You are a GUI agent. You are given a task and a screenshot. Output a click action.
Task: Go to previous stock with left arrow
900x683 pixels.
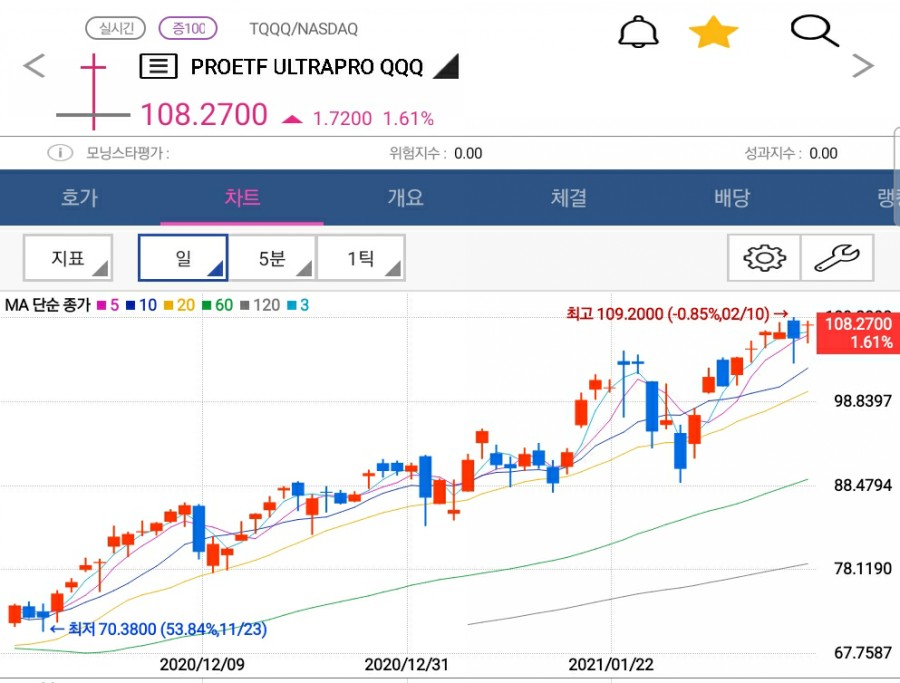[34, 65]
